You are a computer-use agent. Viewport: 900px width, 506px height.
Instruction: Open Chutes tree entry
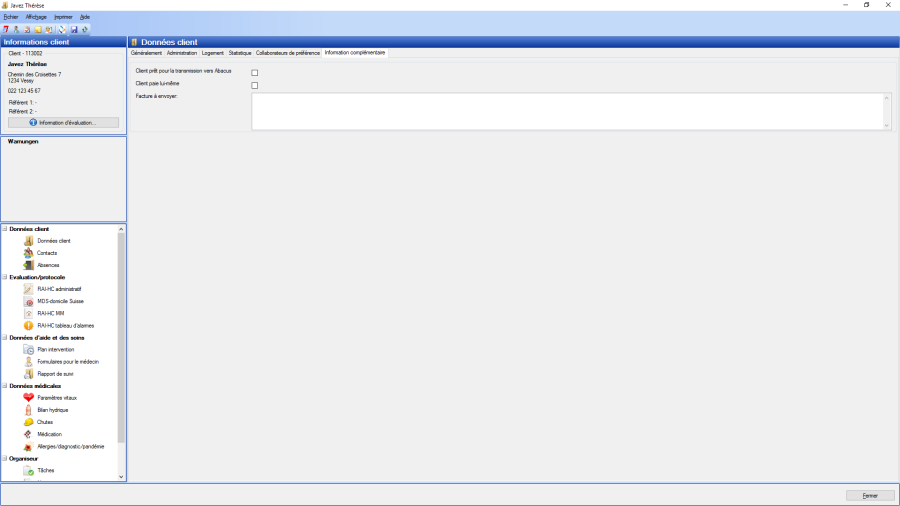click(x=45, y=422)
